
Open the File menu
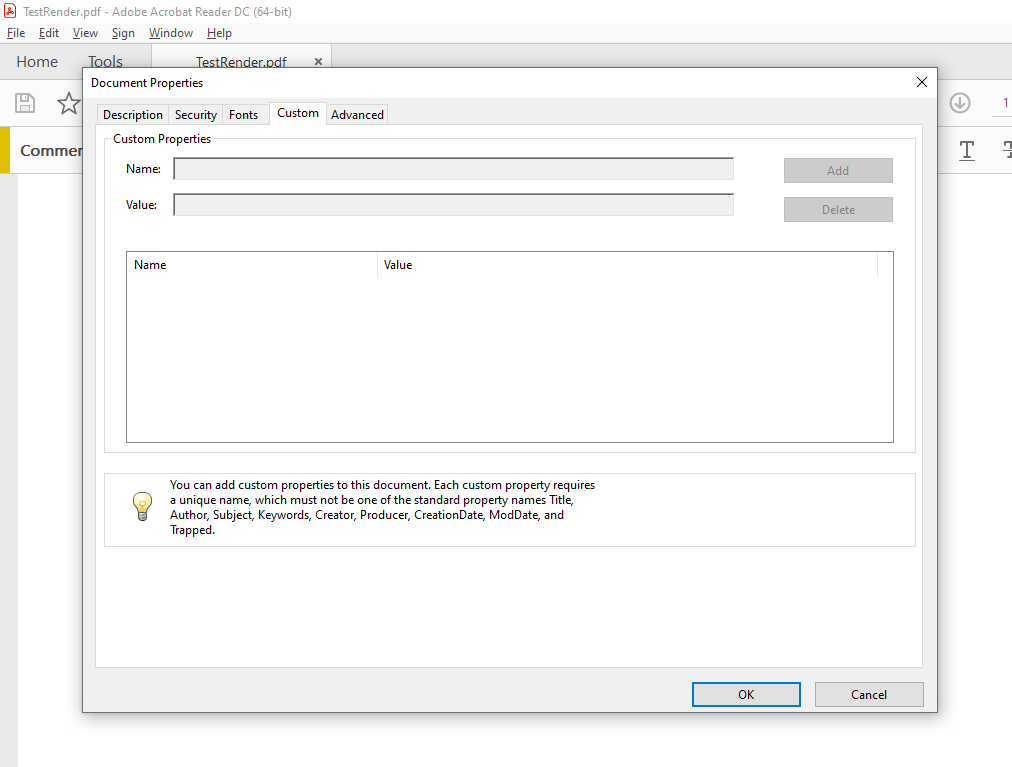point(16,33)
